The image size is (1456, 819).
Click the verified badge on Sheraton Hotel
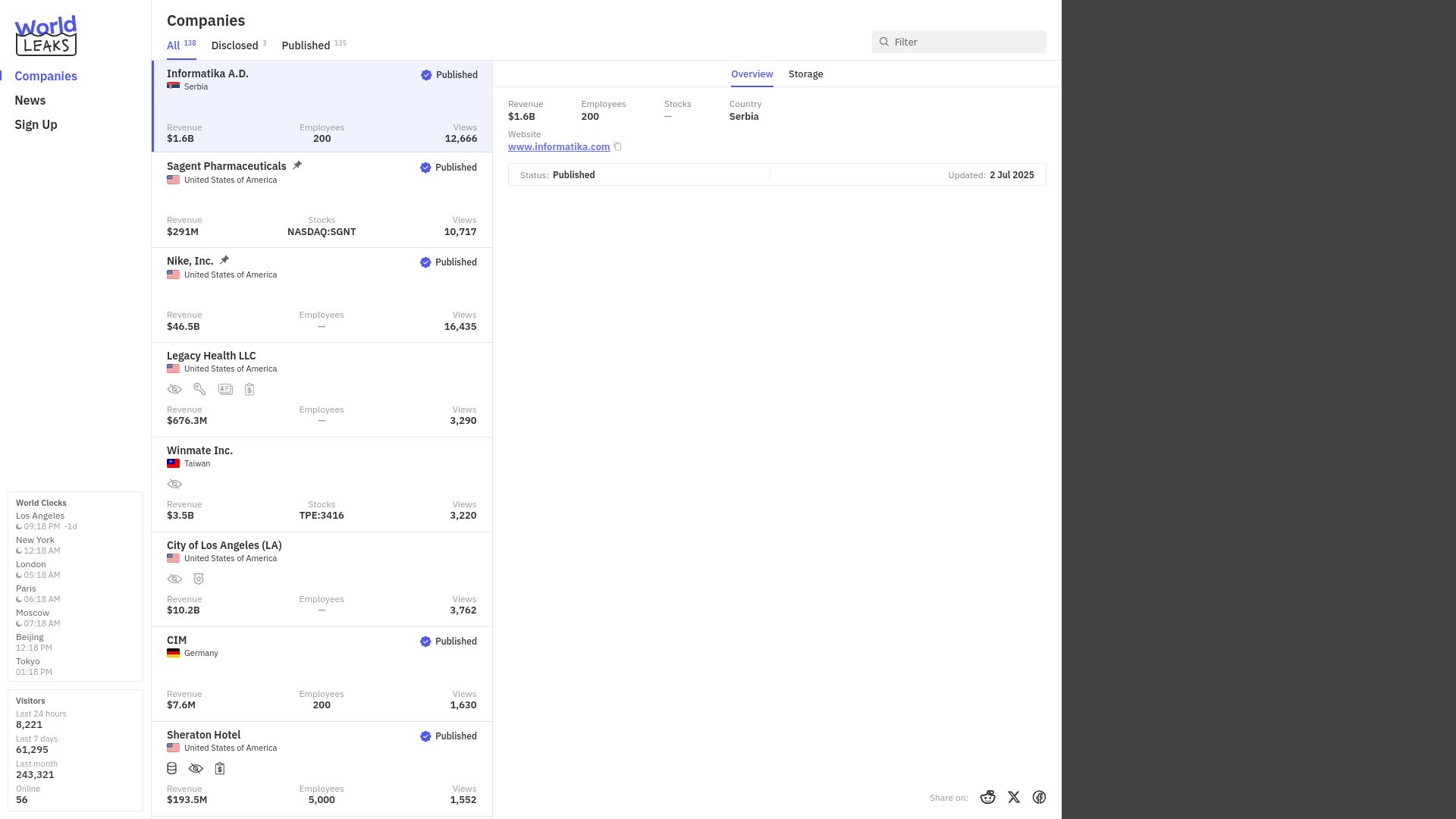(425, 736)
